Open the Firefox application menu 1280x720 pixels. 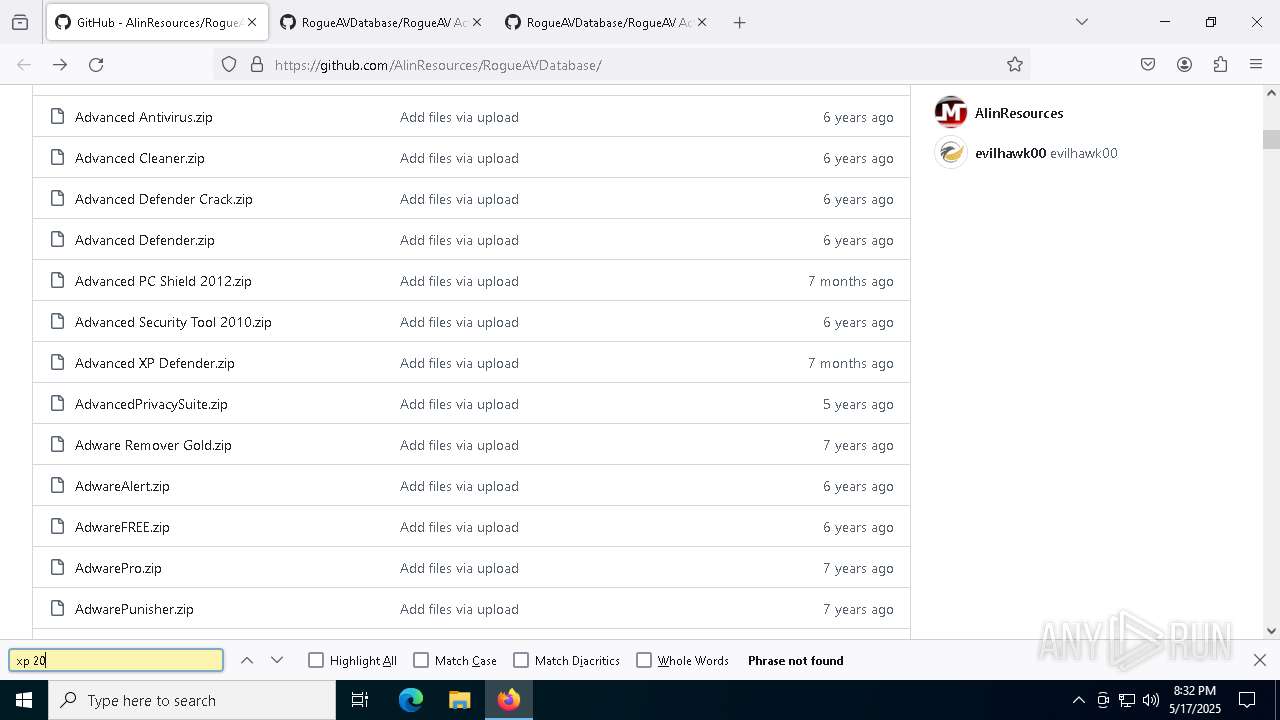[x=1256, y=65]
